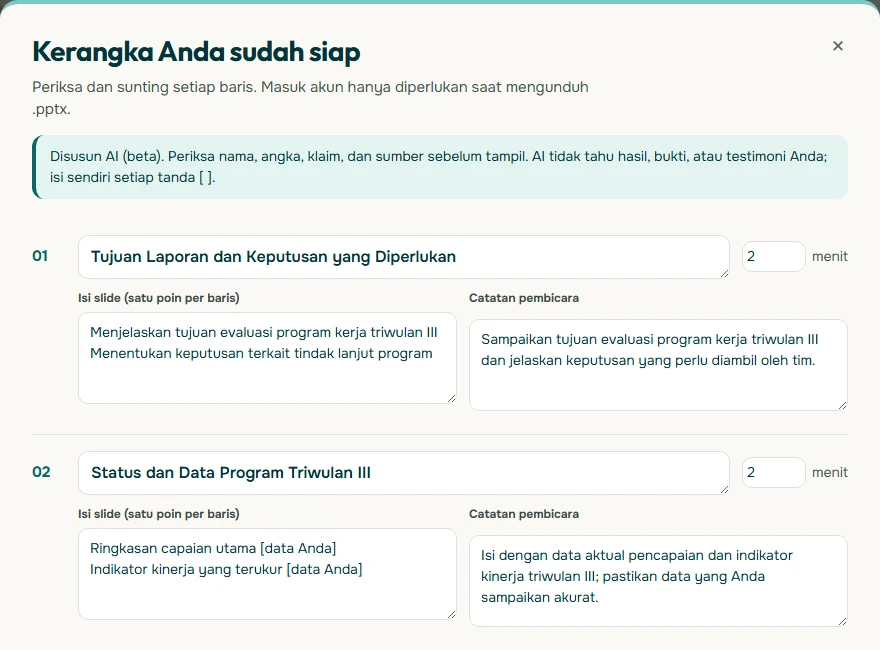Edit slide 01 Isi slide text area
Image resolution: width=880 pixels, height=650 pixels.
[267, 358]
